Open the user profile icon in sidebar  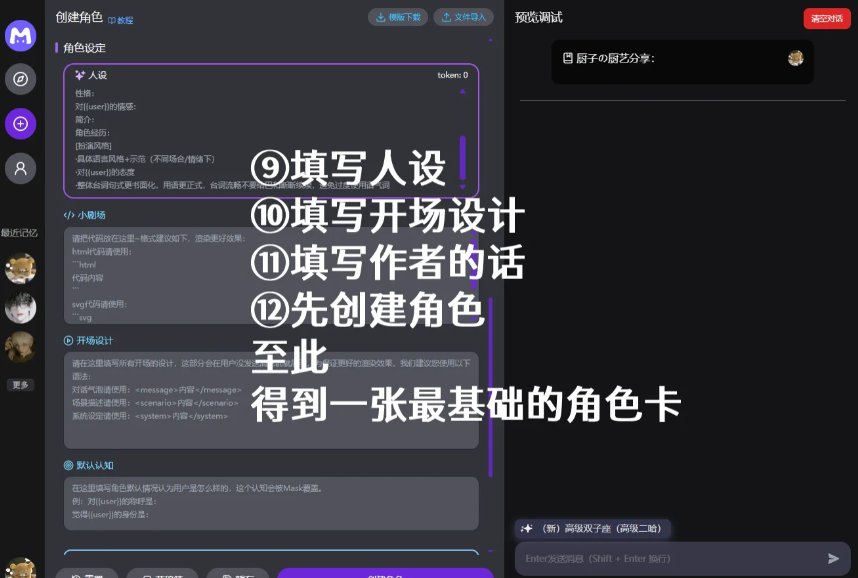click(20, 167)
